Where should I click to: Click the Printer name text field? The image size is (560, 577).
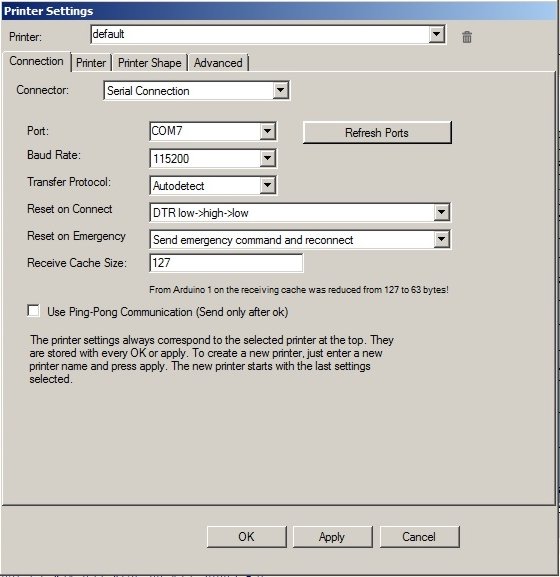tap(260, 35)
